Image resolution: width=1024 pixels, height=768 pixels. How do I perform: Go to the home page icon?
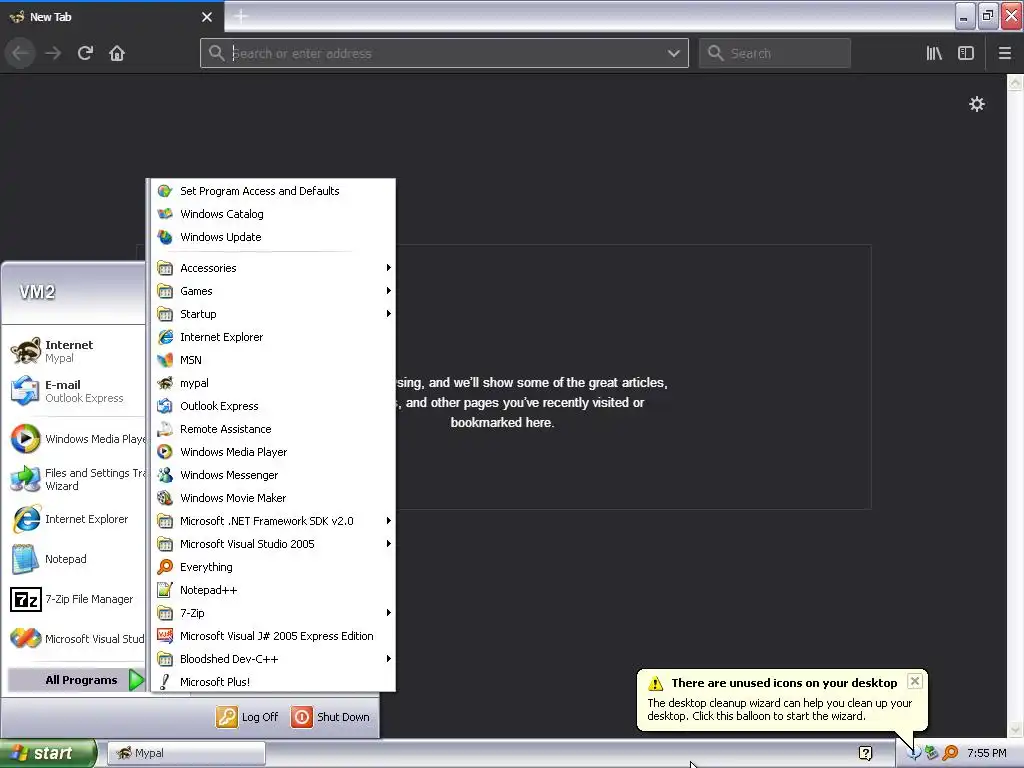pos(117,53)
